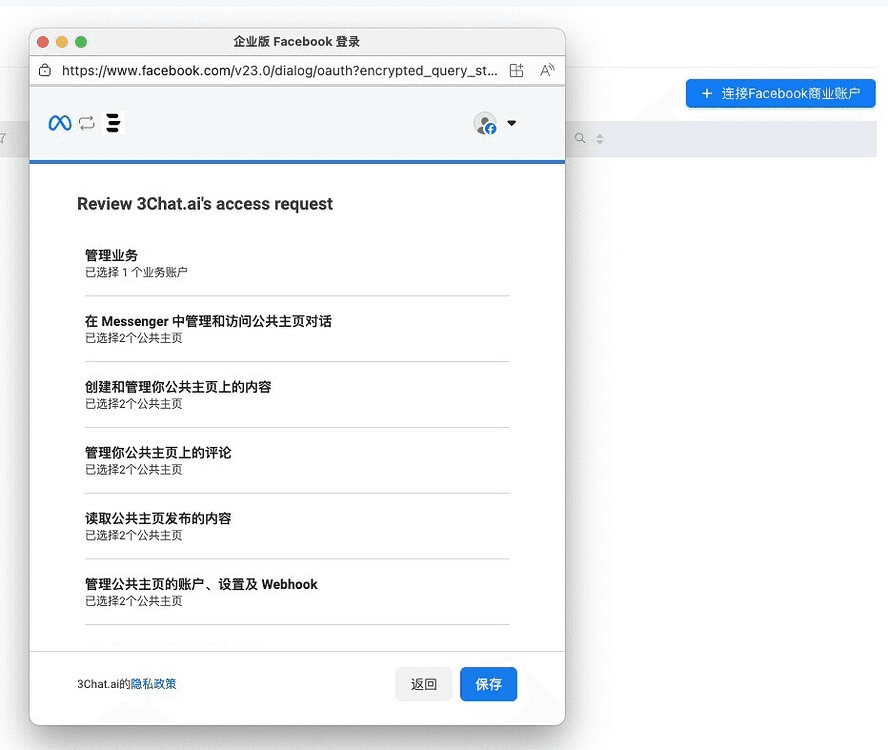Select 在 Messenger 中管理和访问公共主页对话 row

[297, 329]
